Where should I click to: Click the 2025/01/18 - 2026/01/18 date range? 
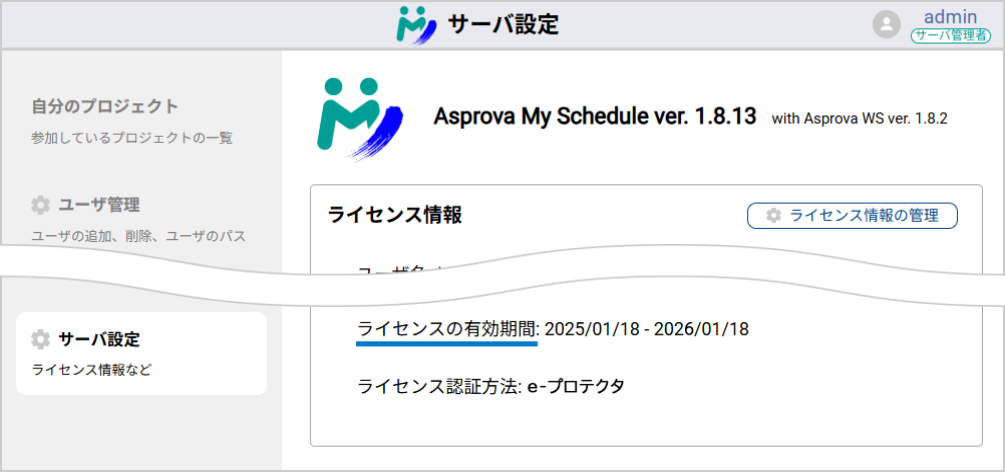[x=647, y=330]
